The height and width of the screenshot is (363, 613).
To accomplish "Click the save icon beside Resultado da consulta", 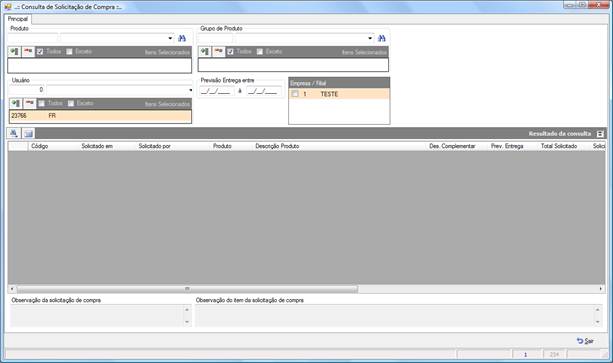I will 600,134.
